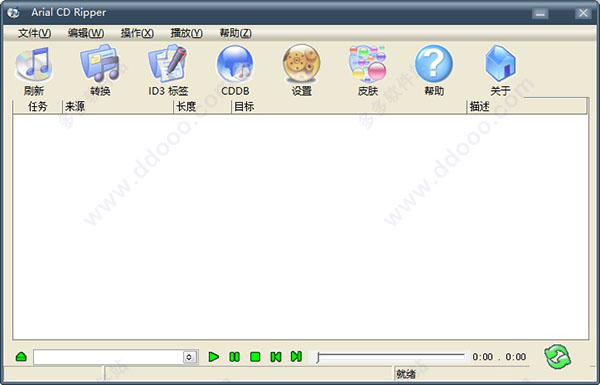Open the 帮助 question mark icon
The width and height of the screenshot is (600, 385).
pyautogui.click(x=434, y=64)
